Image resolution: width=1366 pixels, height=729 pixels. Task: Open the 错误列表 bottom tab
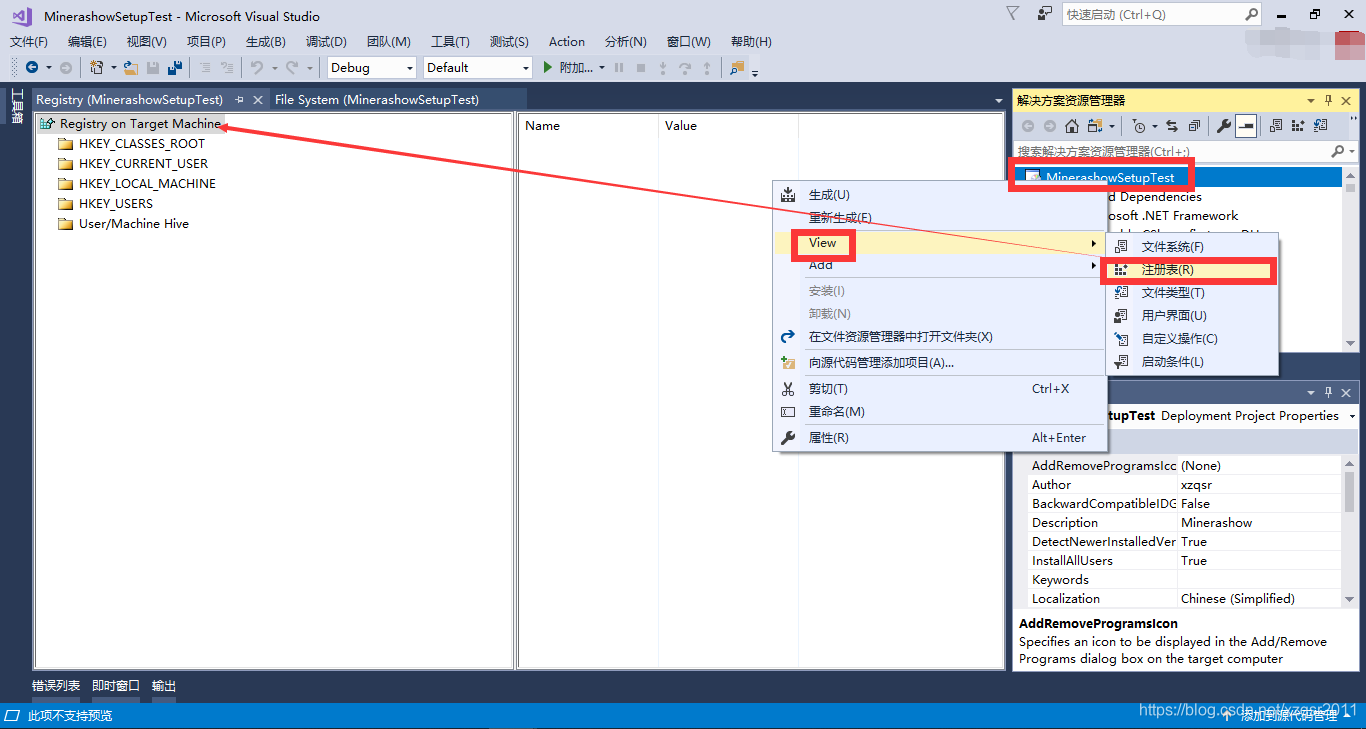[56, 686]
